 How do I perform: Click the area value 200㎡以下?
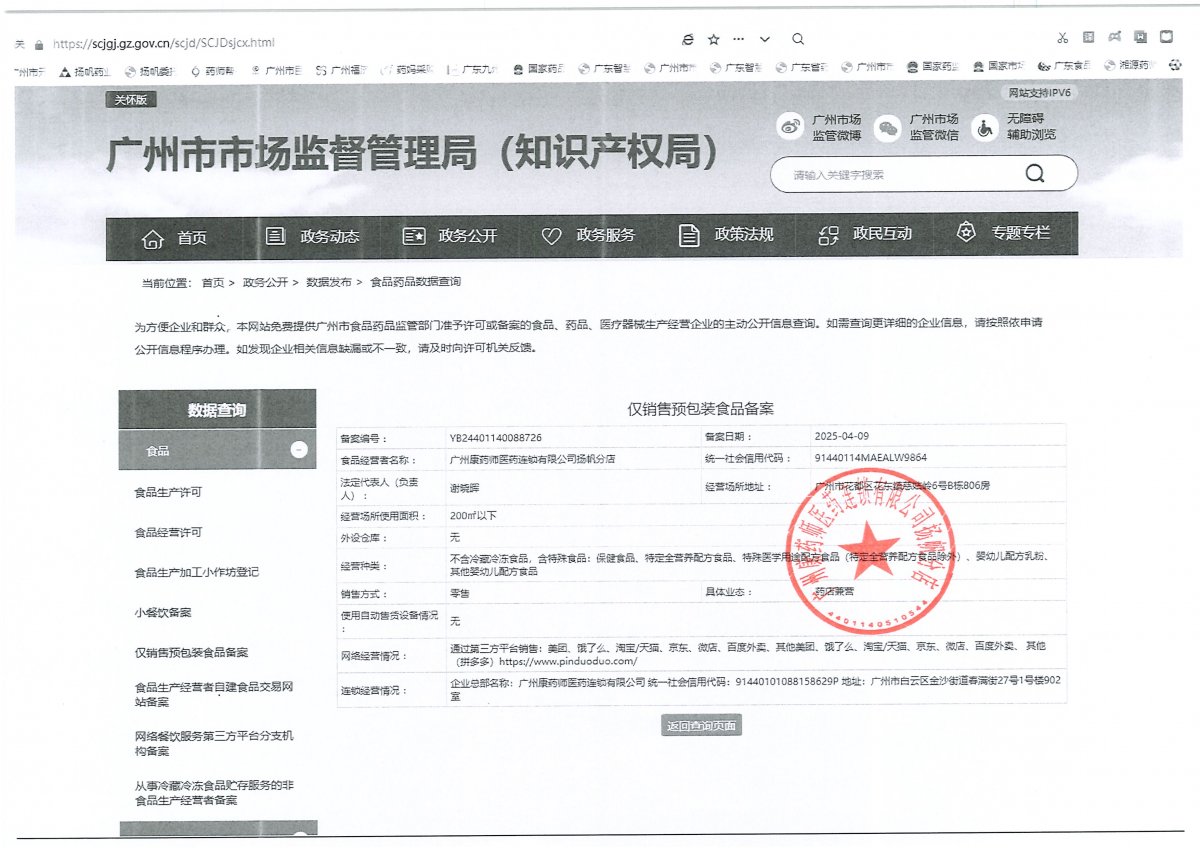coord(473,515)
